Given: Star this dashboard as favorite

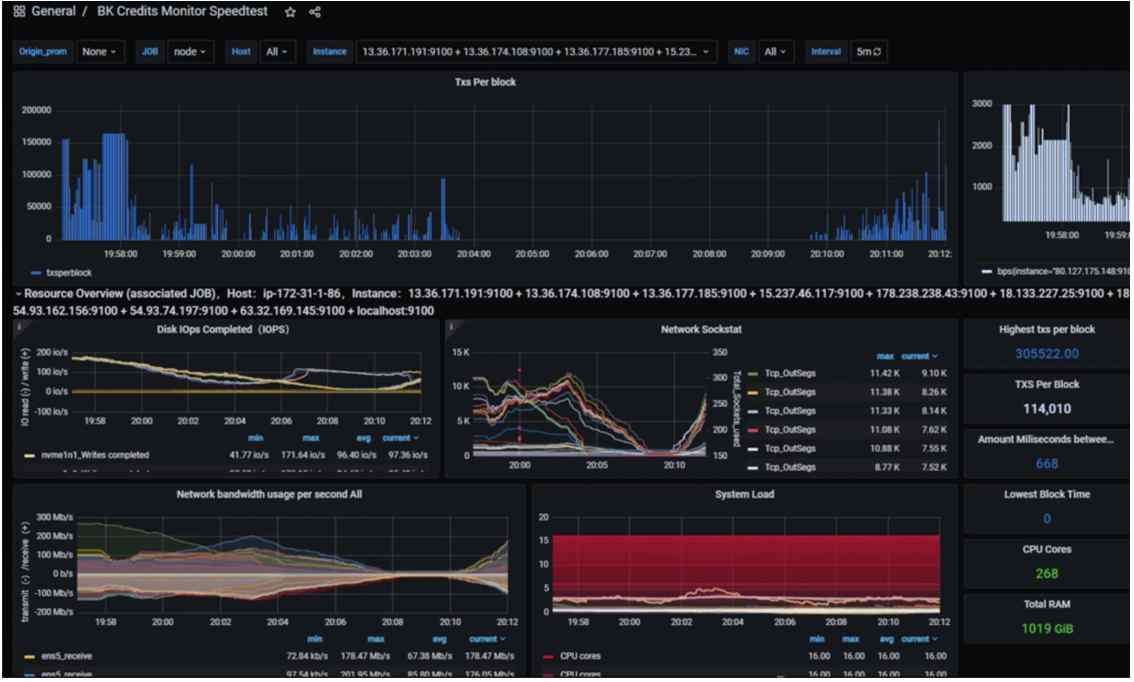Looking at the screenshot, I should pos(290,12).
